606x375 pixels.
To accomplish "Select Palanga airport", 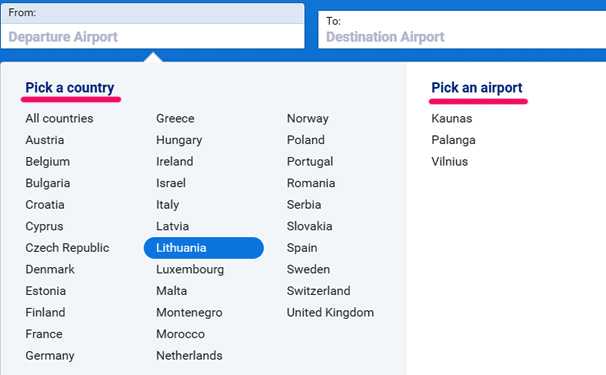I will click(x=453, y=140).
